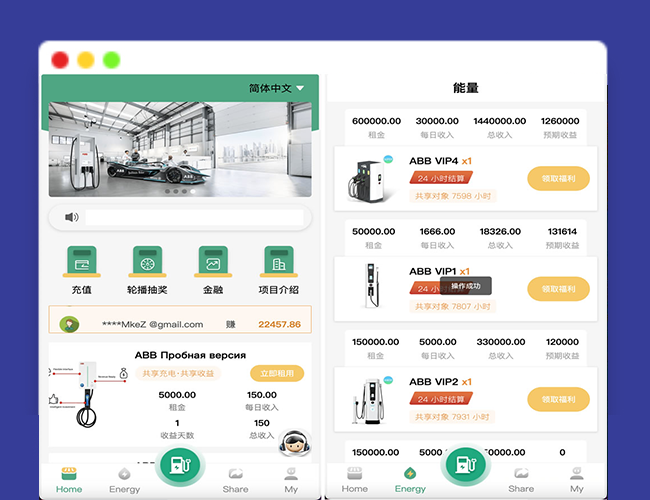Open the 充值 recharge icon

82,262
